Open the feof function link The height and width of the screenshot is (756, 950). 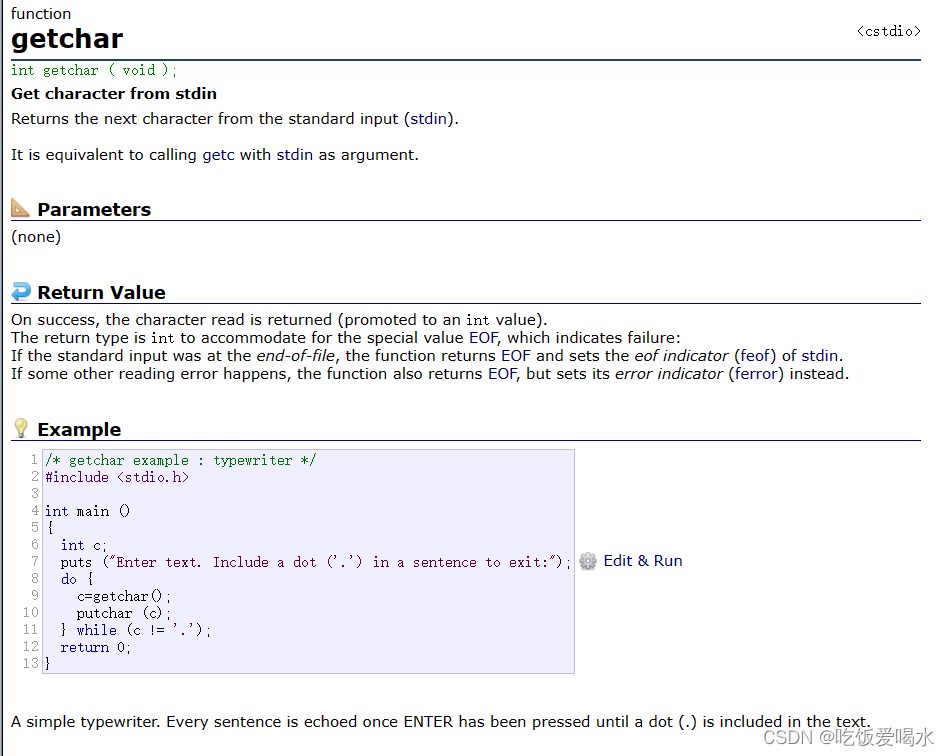click(x=755, y=356)
